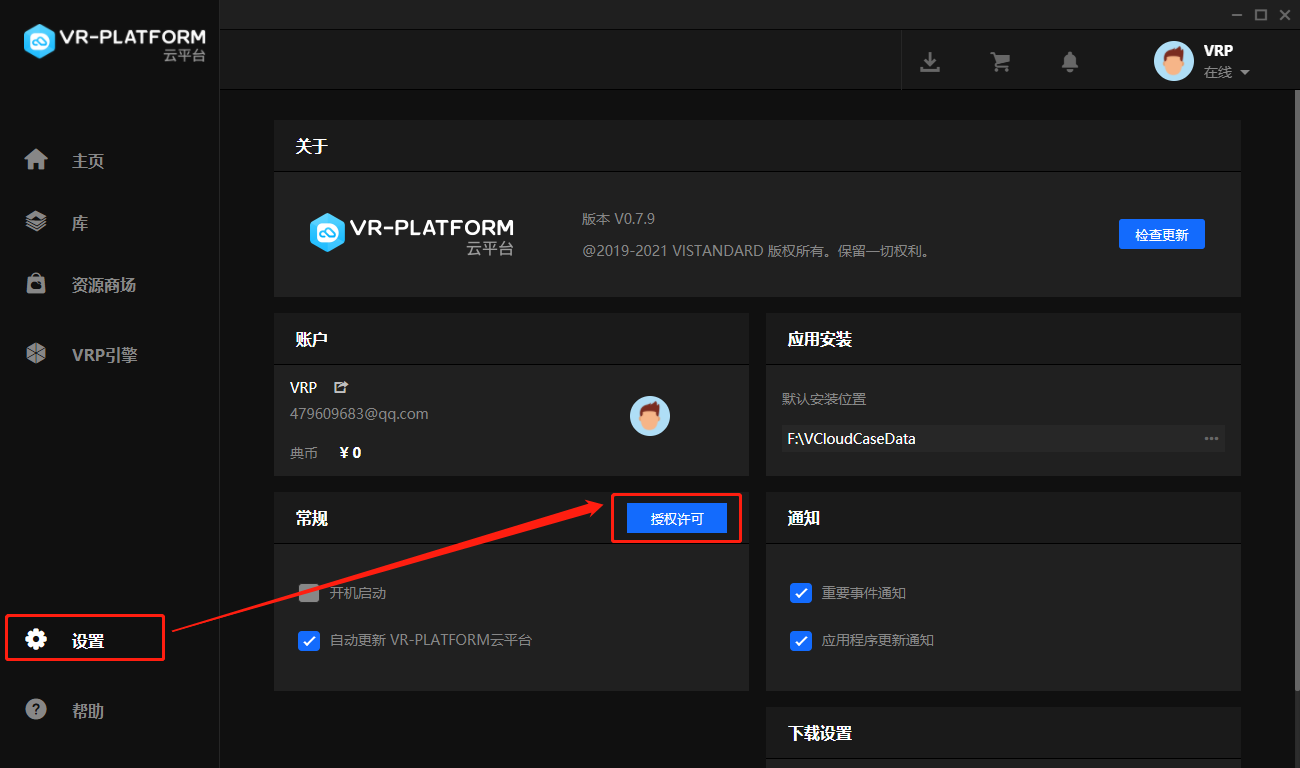Click the cube icon for VRP引擎
The width and height of the screenshot is (1300, 768).
36,354
